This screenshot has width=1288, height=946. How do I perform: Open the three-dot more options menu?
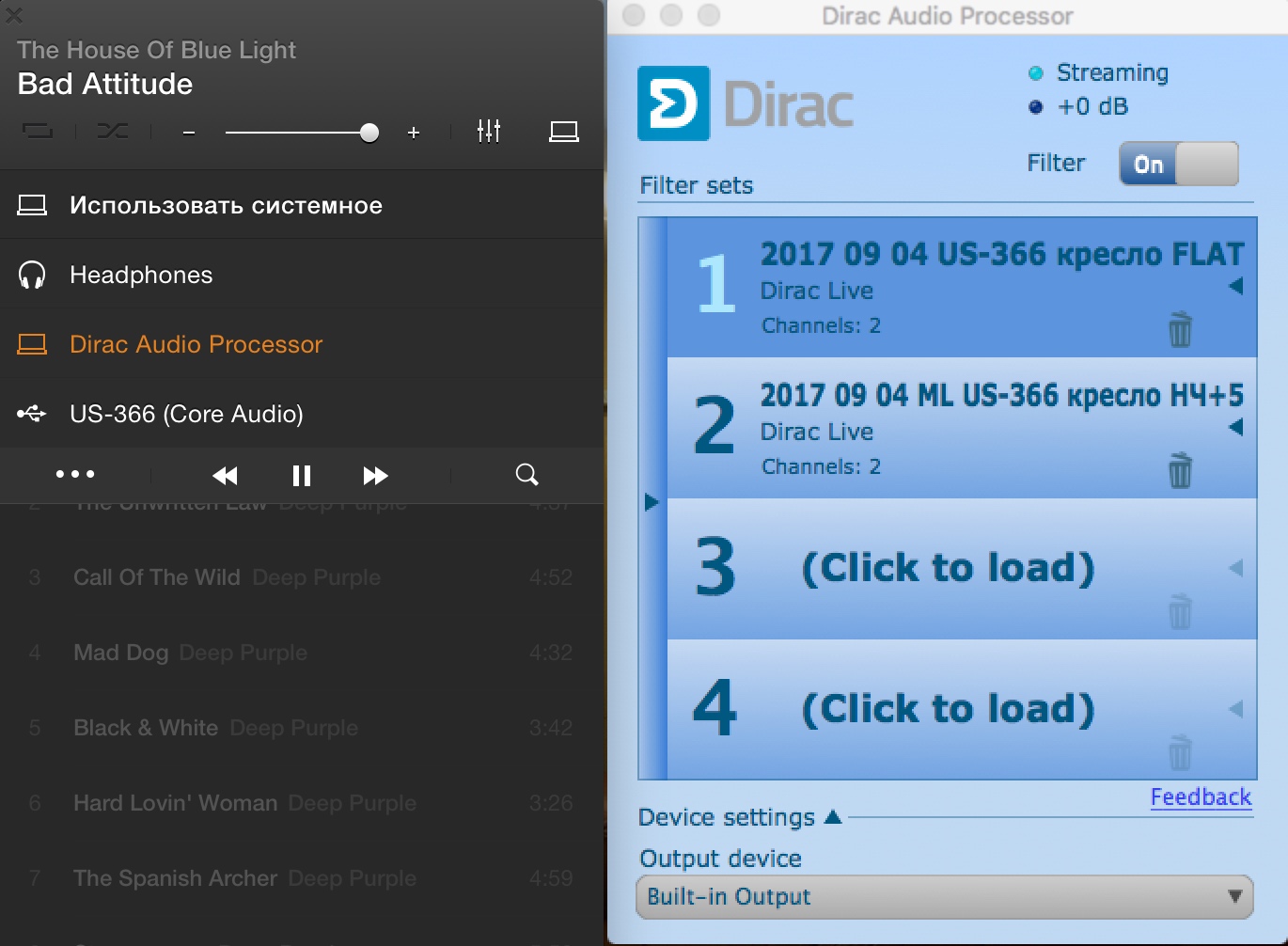tap(75, 475)
